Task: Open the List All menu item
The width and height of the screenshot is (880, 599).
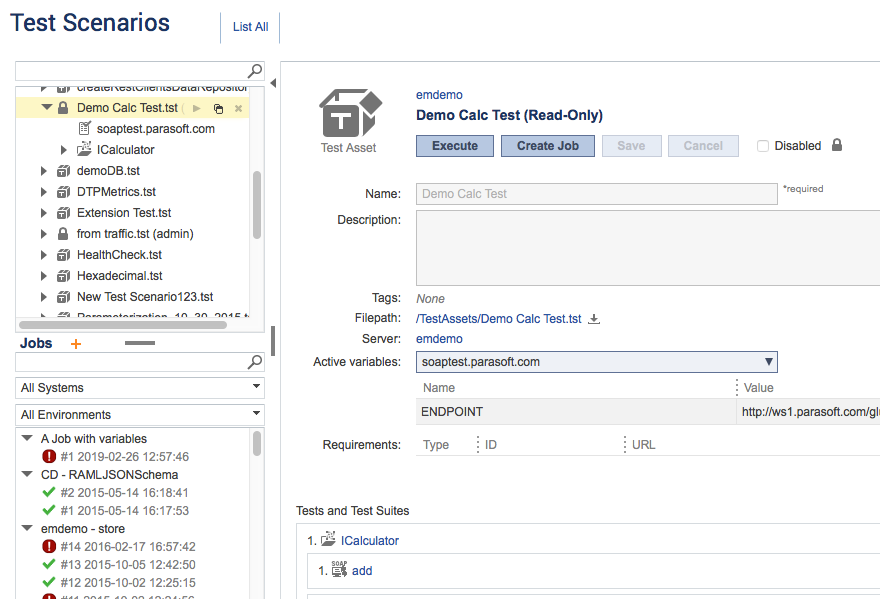Action: pyautogui.click(x=250, y=27)
